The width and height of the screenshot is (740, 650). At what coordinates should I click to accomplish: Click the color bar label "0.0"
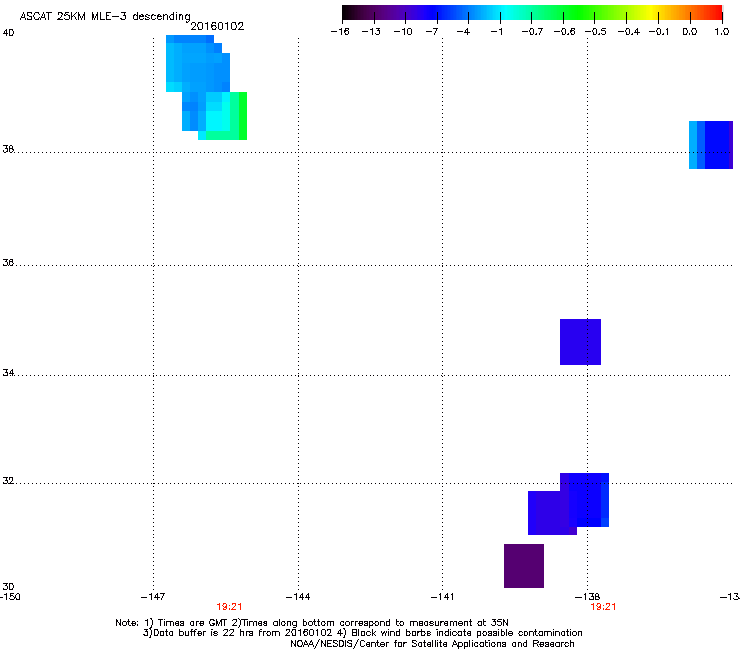(690, 32)
